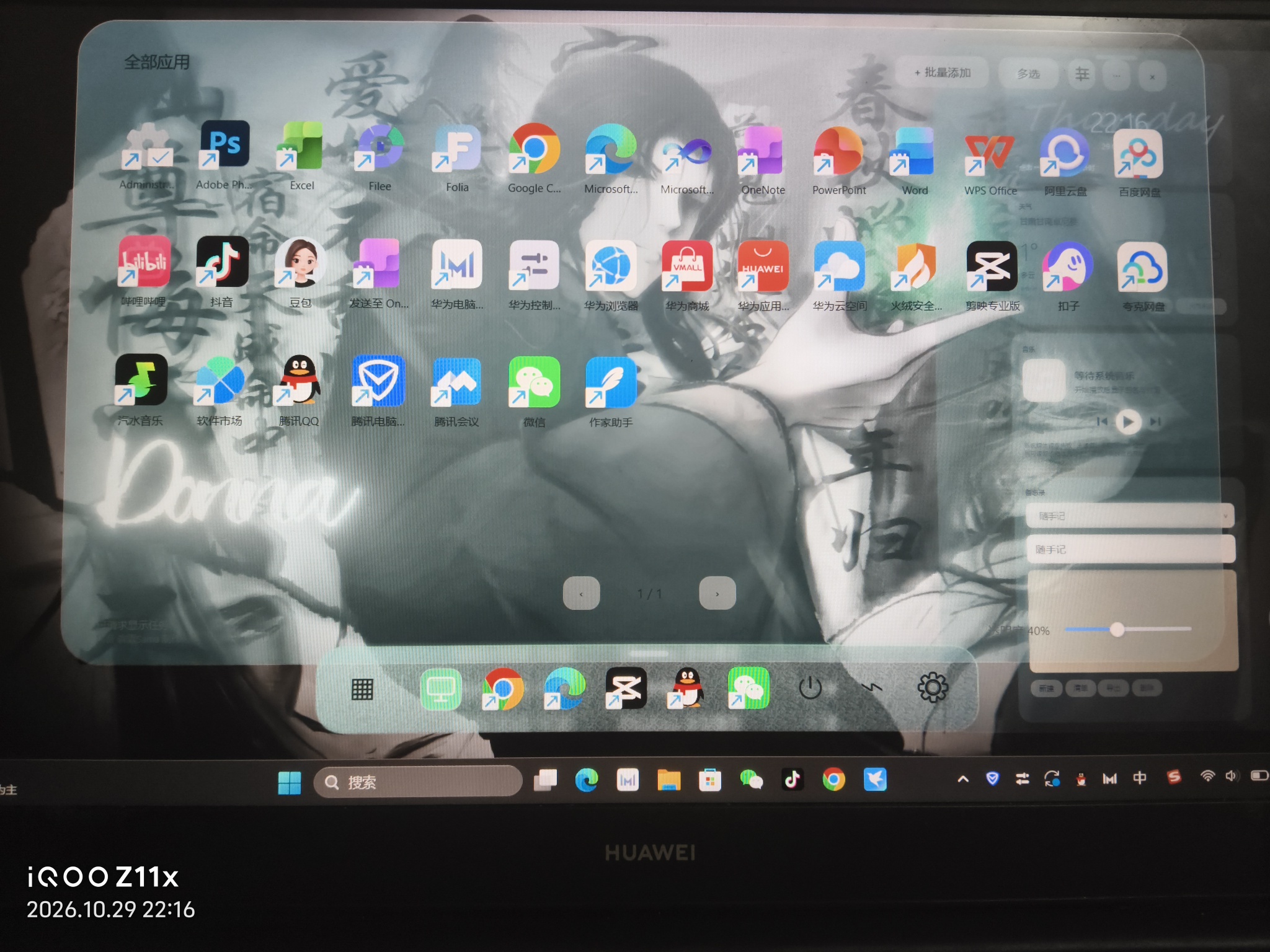Open the 豆包 assistant app
Viewport: 1270px width, 952px height.
pyautogui.click(x=301, y=263)
